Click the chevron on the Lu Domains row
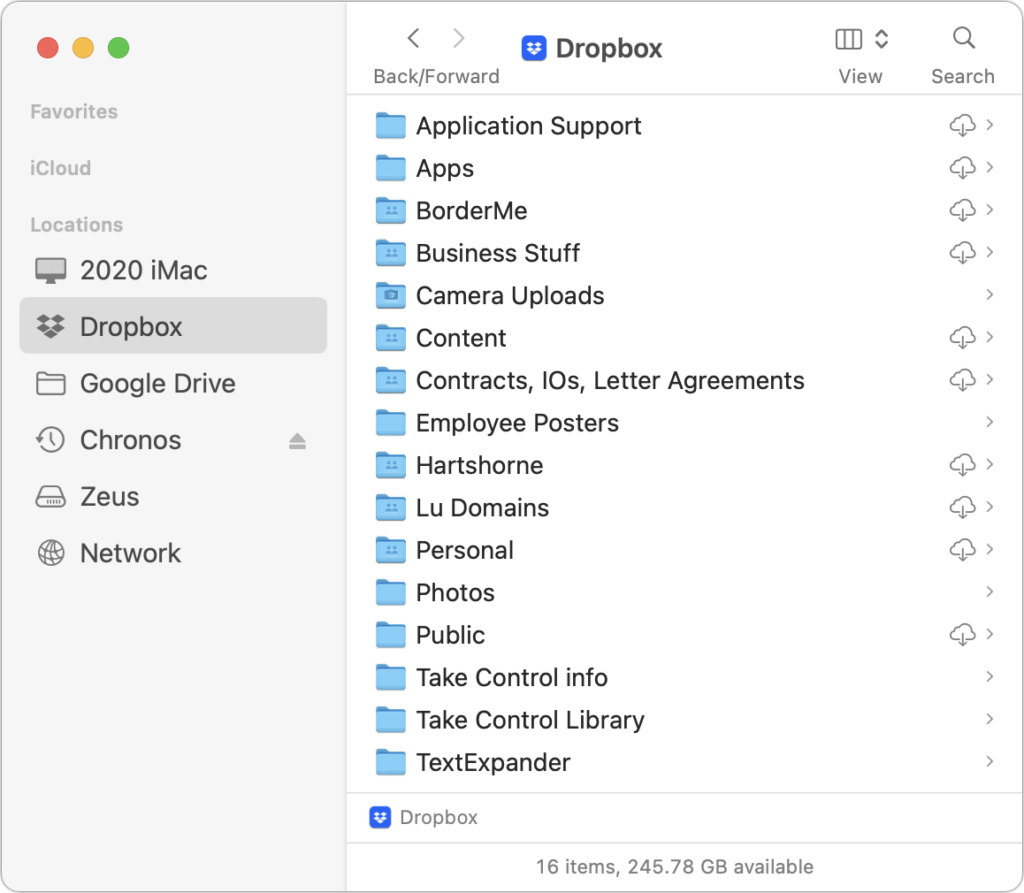This screenshot has width=1024, height=893. 990,507
